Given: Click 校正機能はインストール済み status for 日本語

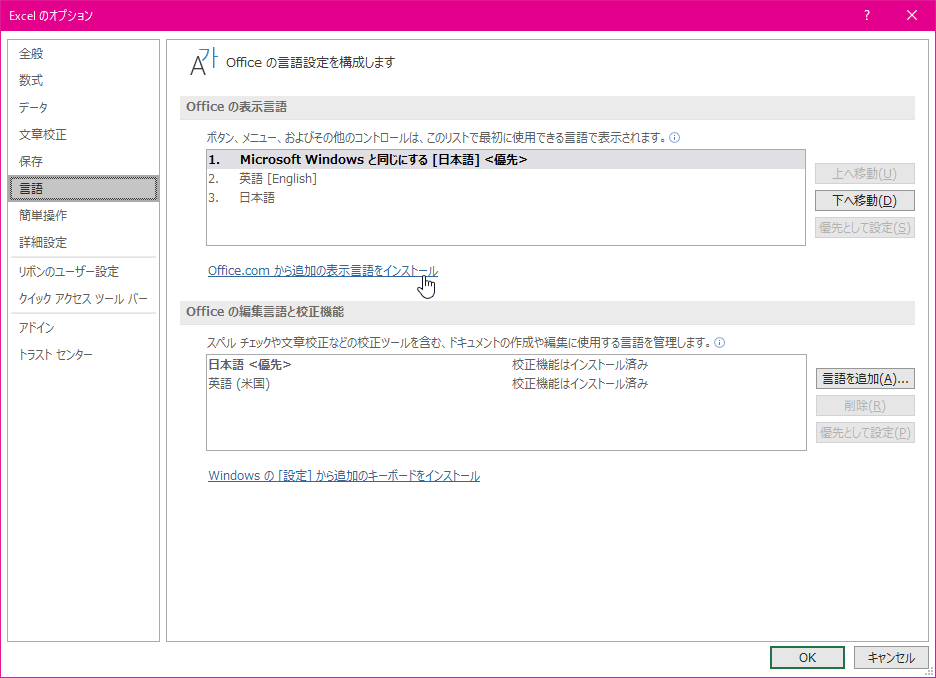Looking at the screenshot, I should pos(580,365).
